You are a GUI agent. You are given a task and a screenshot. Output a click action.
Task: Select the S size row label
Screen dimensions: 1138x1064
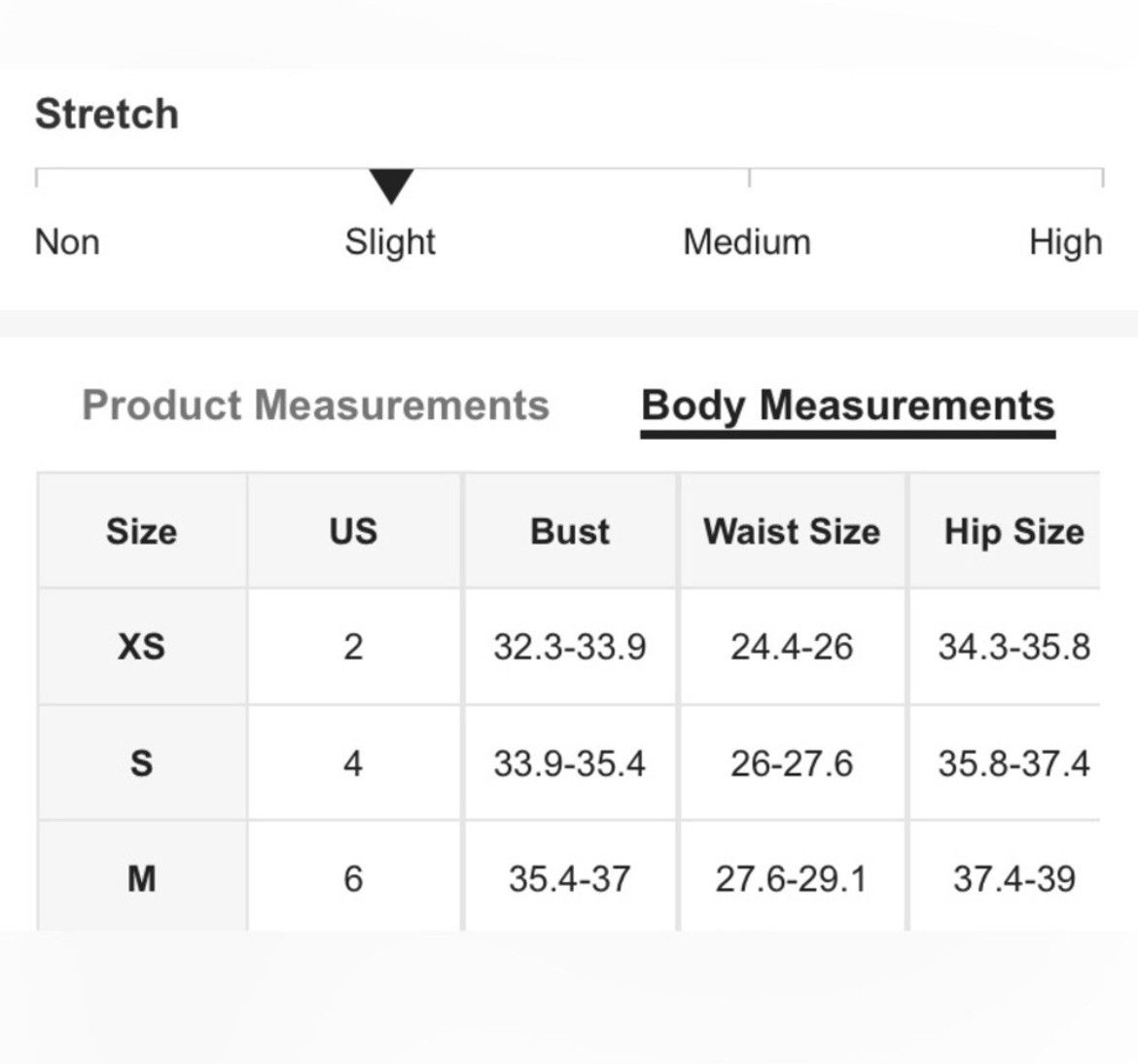point(142,763)
